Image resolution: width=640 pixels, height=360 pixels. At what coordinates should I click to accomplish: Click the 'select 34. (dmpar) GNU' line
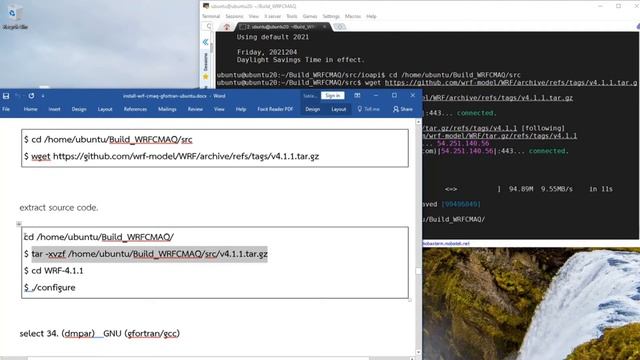click(x=100, y=333)
